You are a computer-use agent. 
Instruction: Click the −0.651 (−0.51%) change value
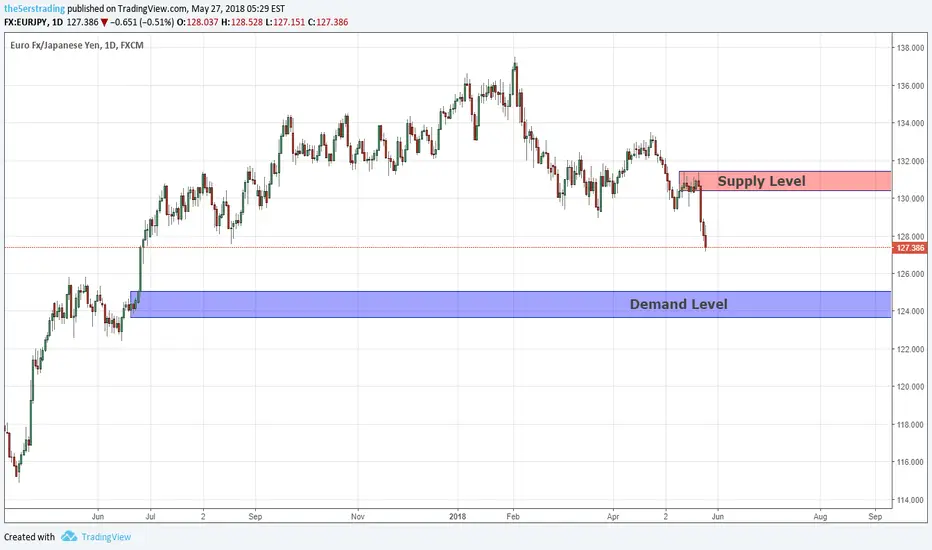point(142,22)
